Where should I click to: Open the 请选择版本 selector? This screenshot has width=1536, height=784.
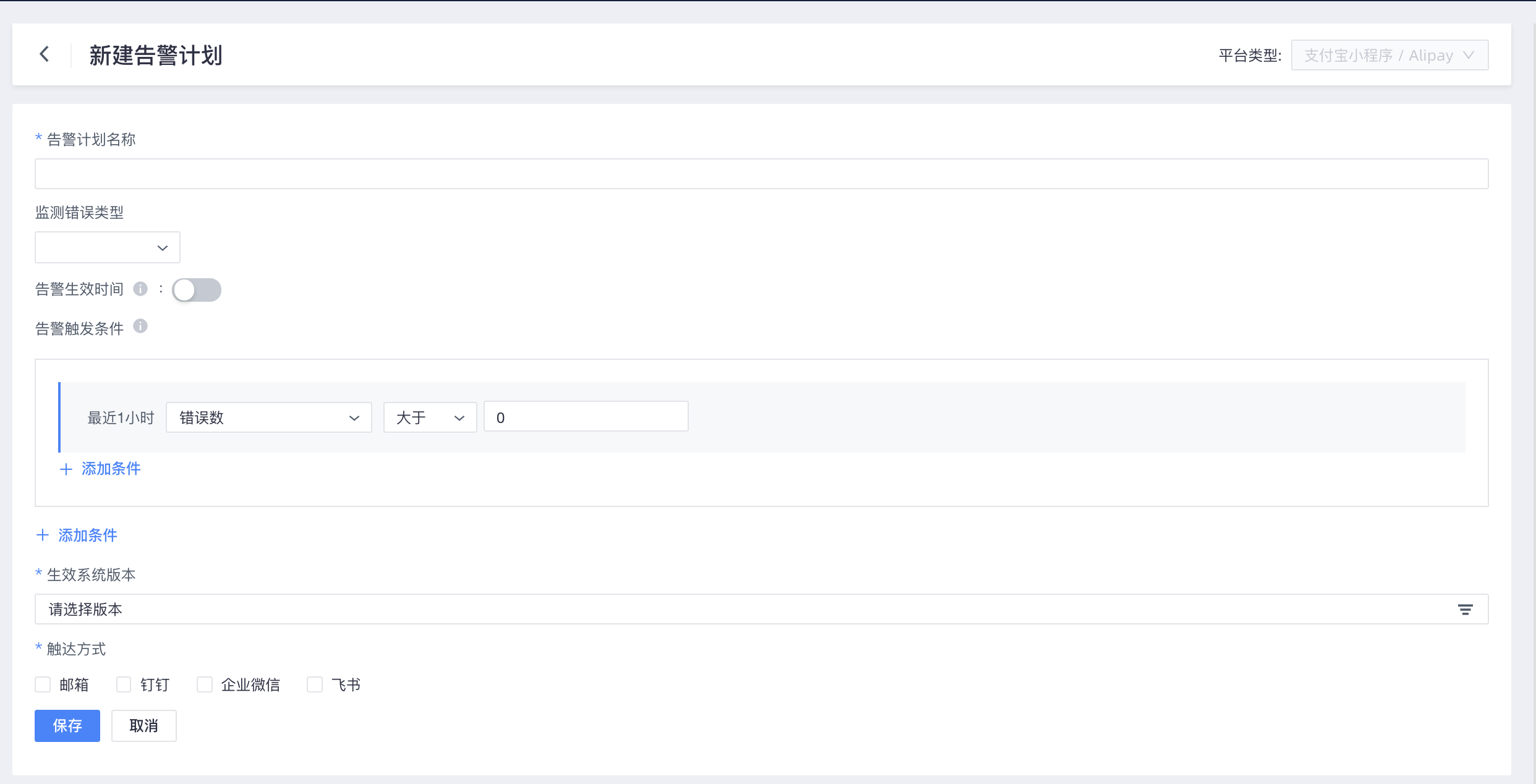click(x=761, y=609)
